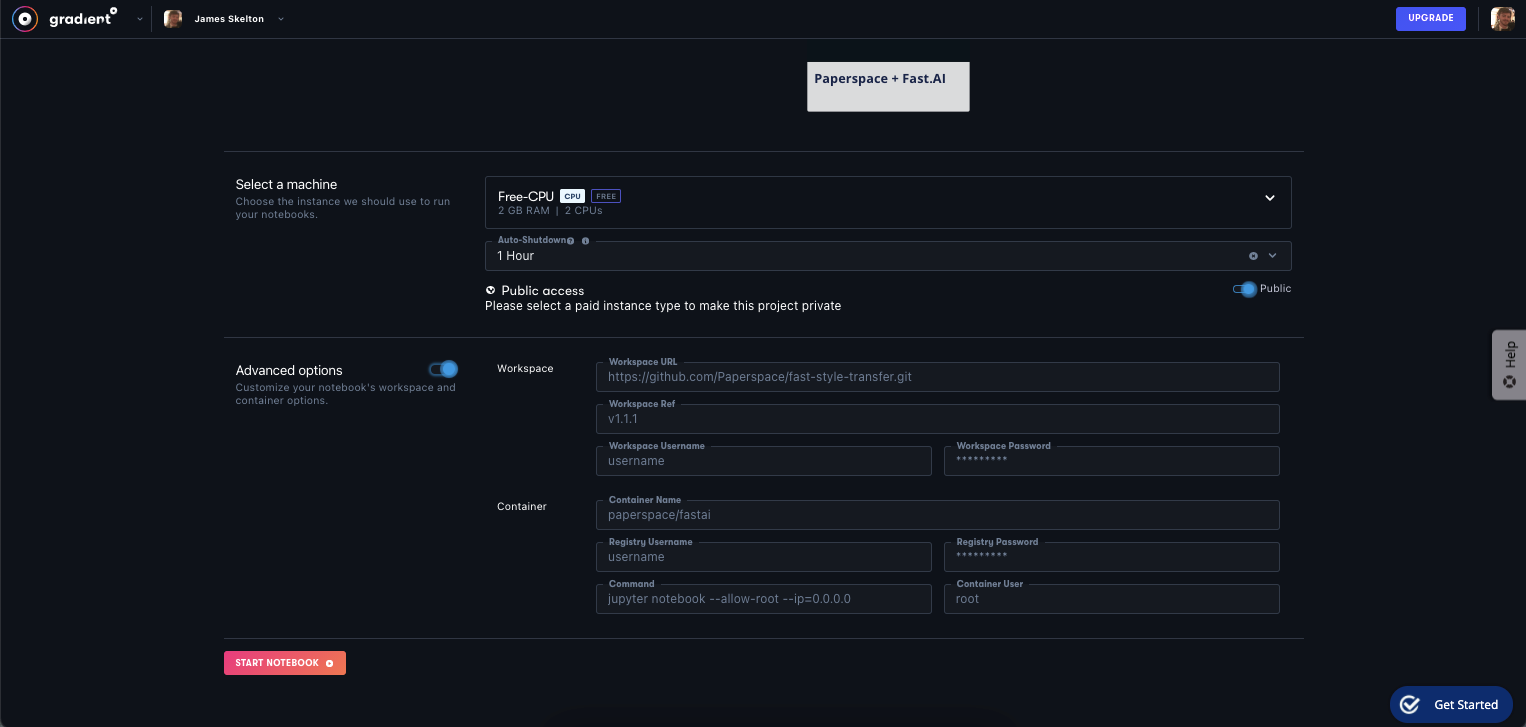The height and width of the screenshot is (727, 1526).
Task: Click the Container User field
Action: (1112, 599)
